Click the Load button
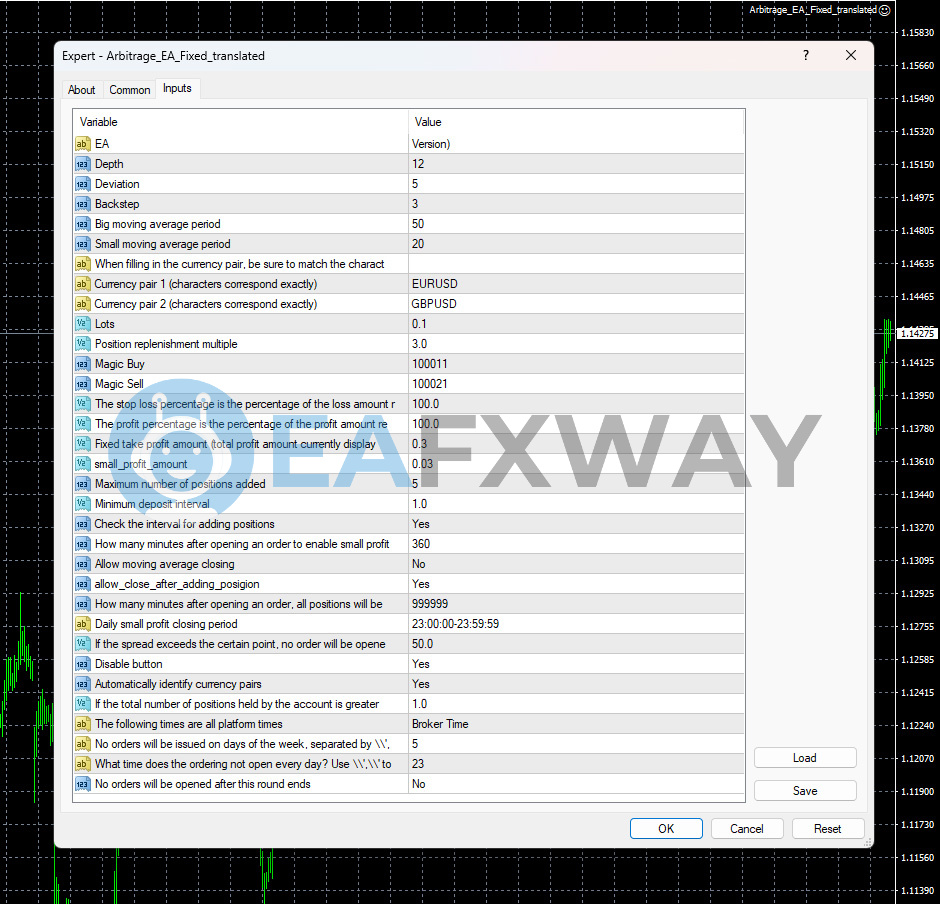Image resolution: width=940 pixels, height=904 pixels. [x=804, y=757]
